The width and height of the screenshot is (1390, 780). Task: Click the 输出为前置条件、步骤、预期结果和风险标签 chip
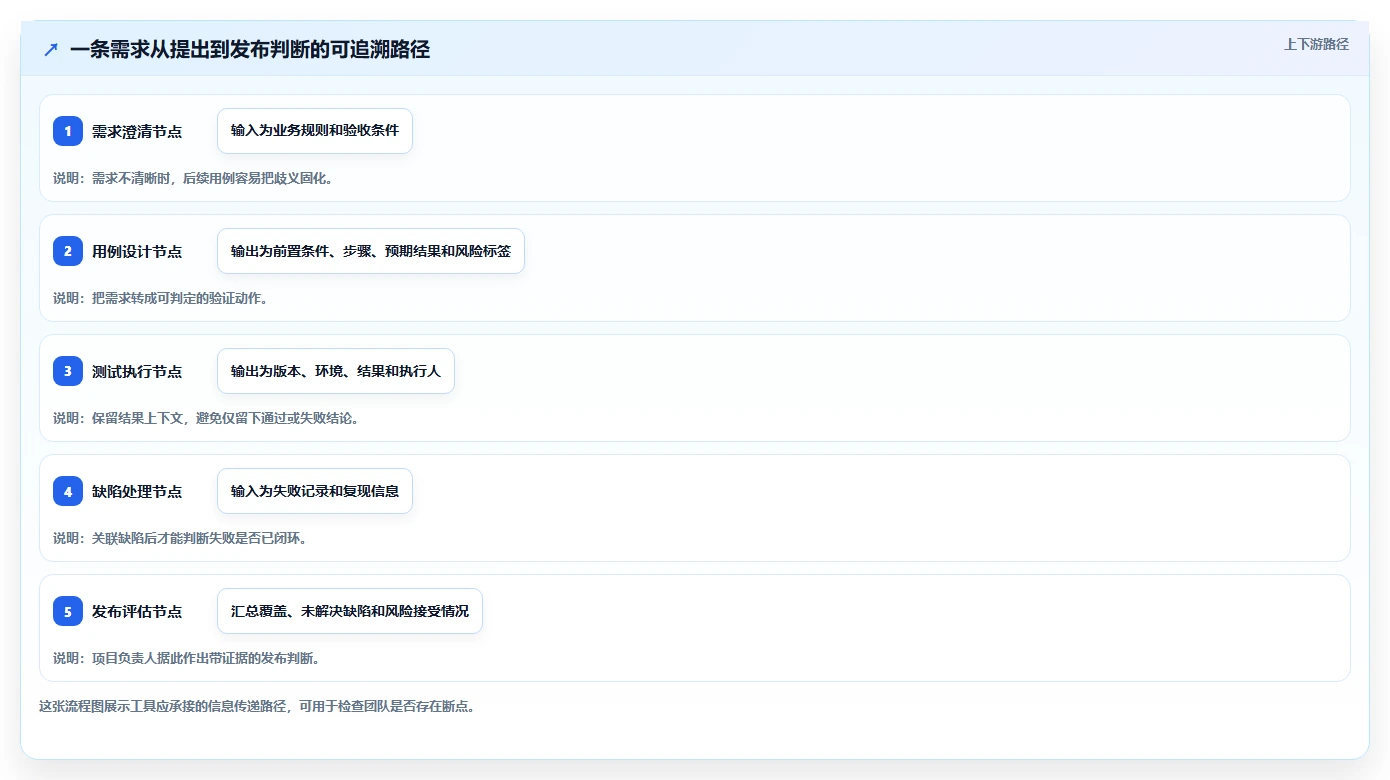pos(371,251)
